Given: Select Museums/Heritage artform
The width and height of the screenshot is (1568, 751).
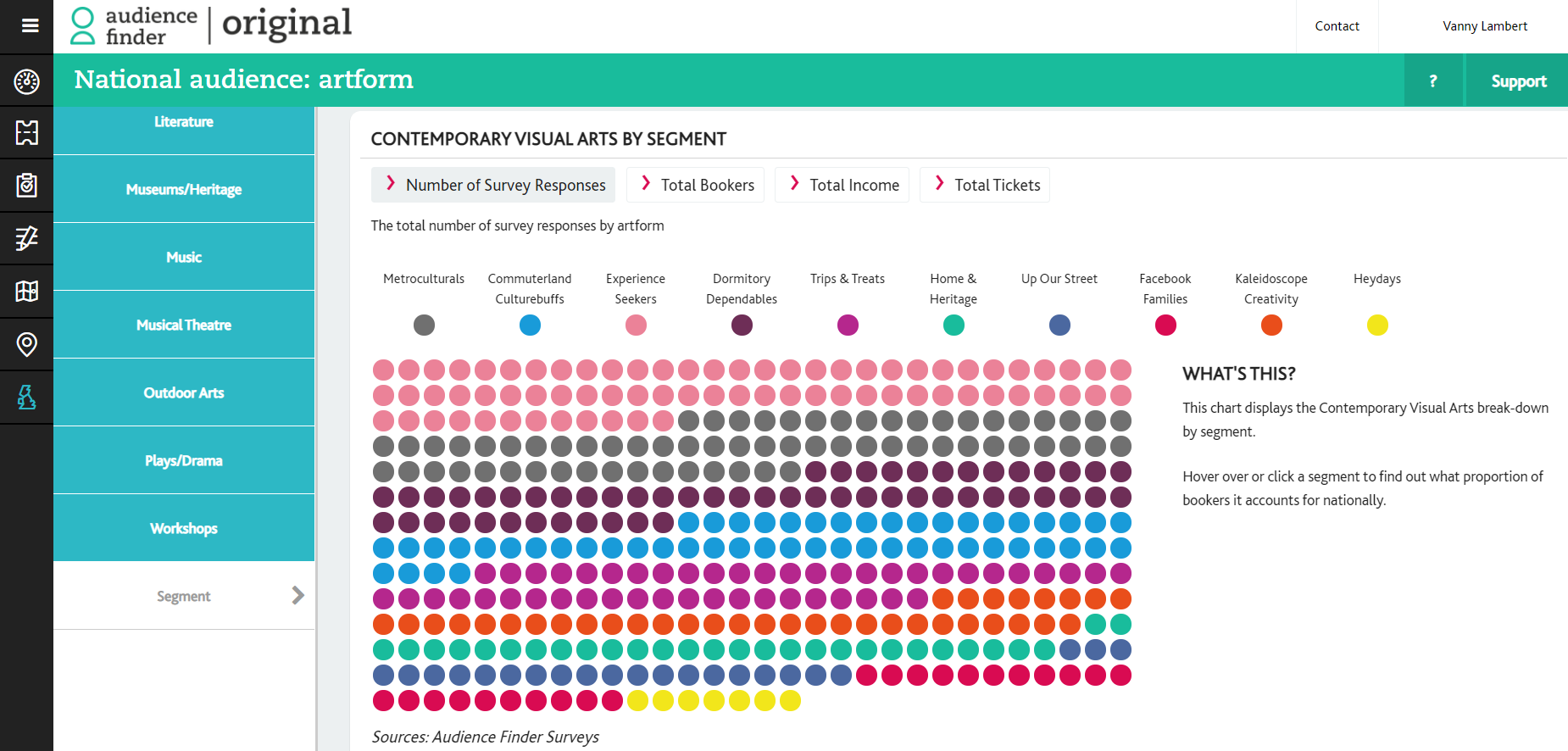Looking at the screenshot, I should tap(184, 189).
